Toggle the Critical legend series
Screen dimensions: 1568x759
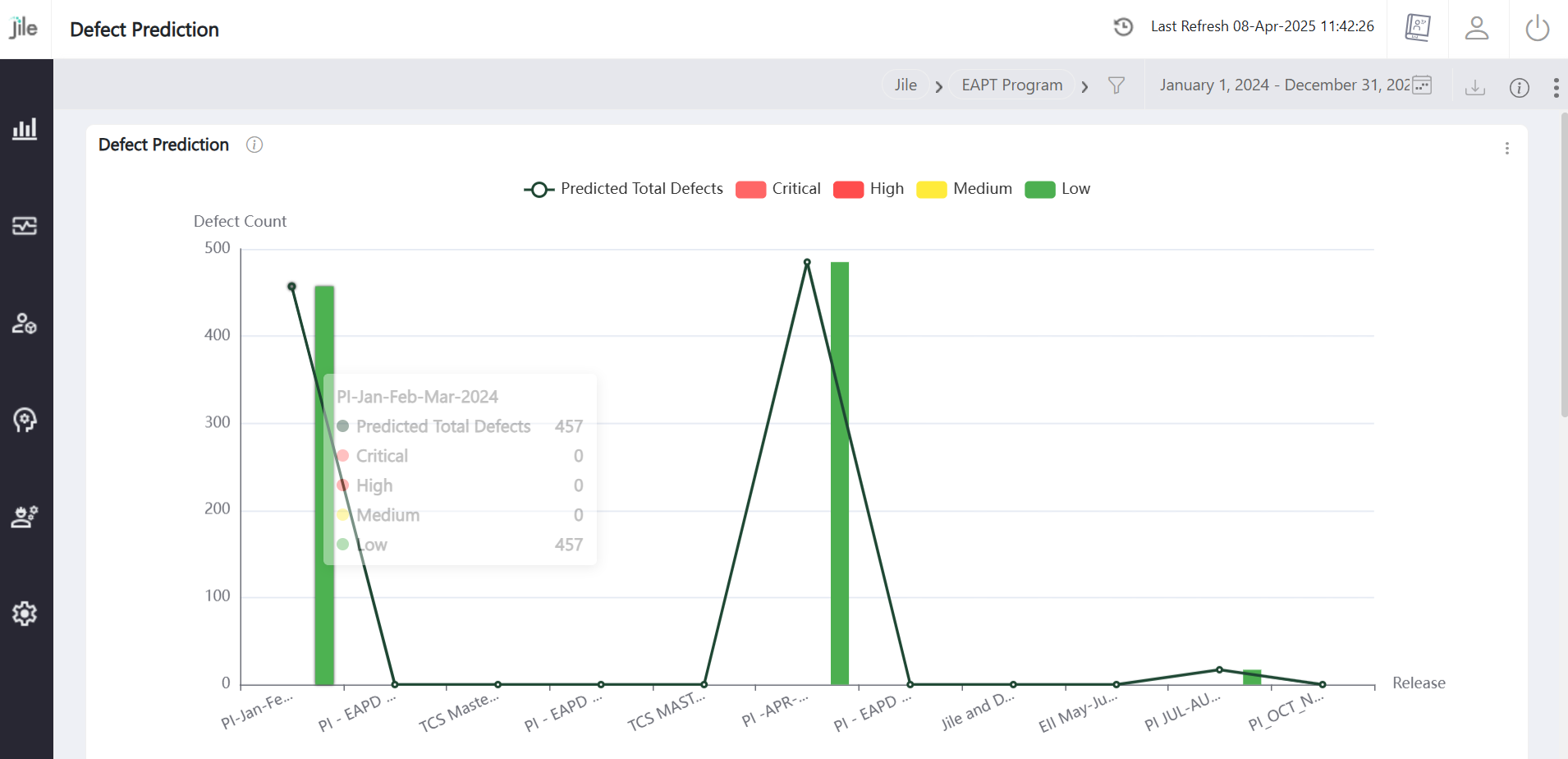tap(779, 189)
